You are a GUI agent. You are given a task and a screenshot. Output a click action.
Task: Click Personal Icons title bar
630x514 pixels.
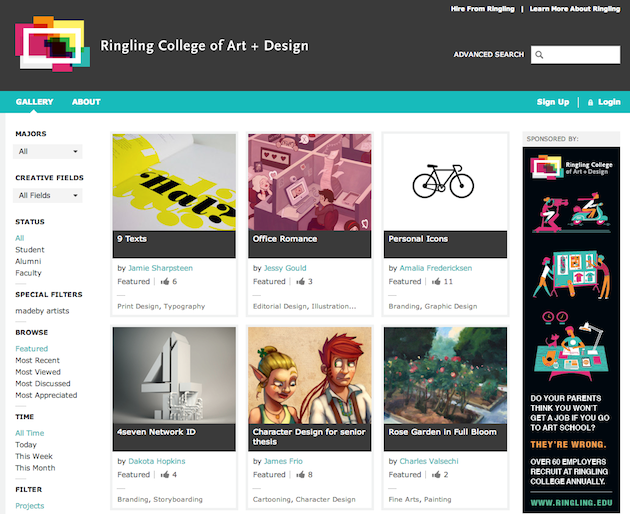(x=445, y=244)
